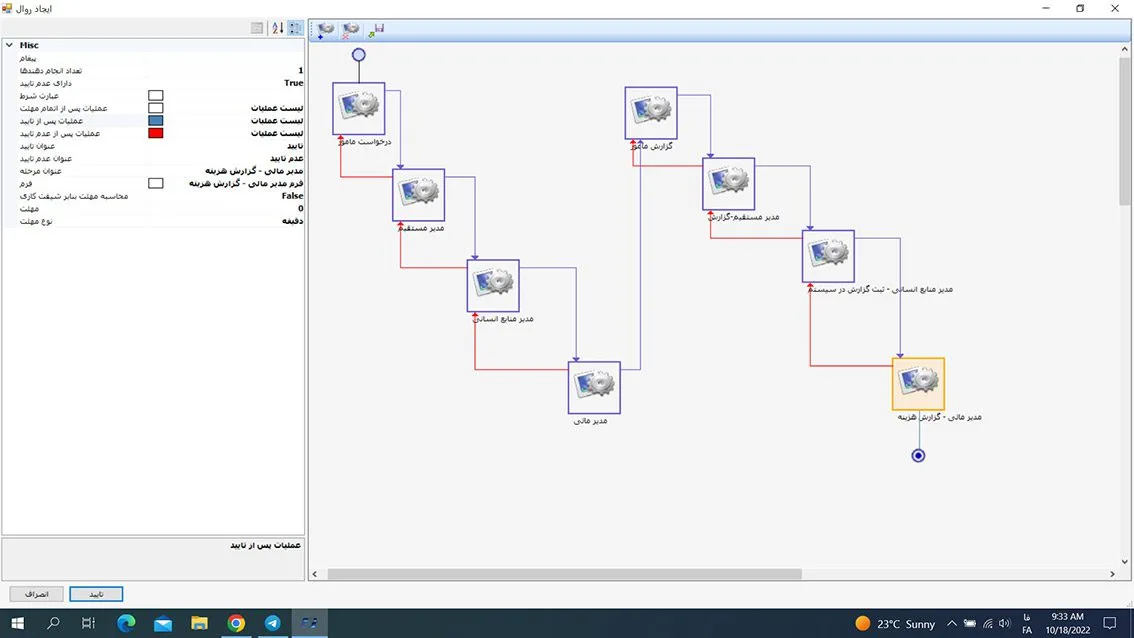This screenshot has height=638, width=1134.
Task: Collapse the Misc property category
Action: 9,45
